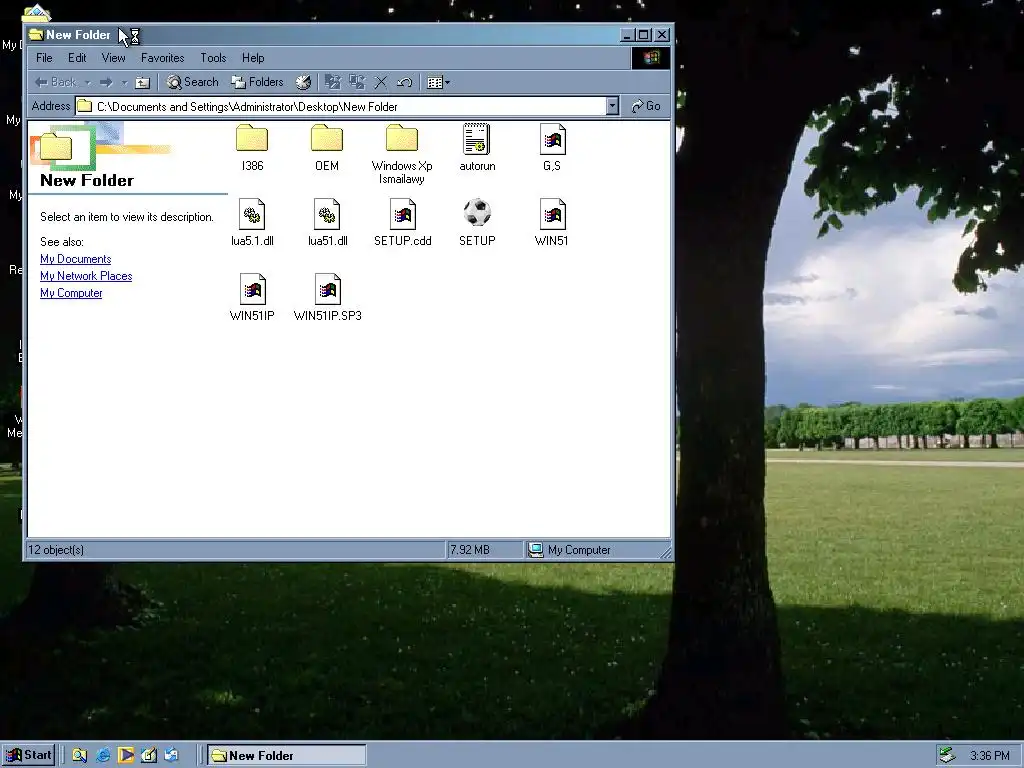Click the 3:36 PM clock
Image resolution: width=1024 pixels, height=768 pixels.
[x=989, y=756]
